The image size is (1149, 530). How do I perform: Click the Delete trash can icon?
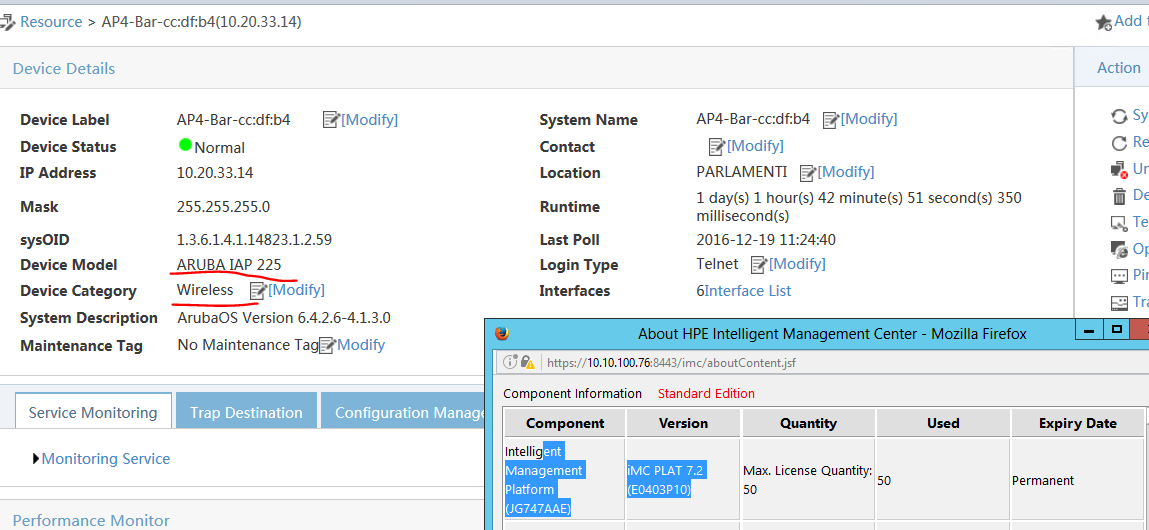[1119, 196]
